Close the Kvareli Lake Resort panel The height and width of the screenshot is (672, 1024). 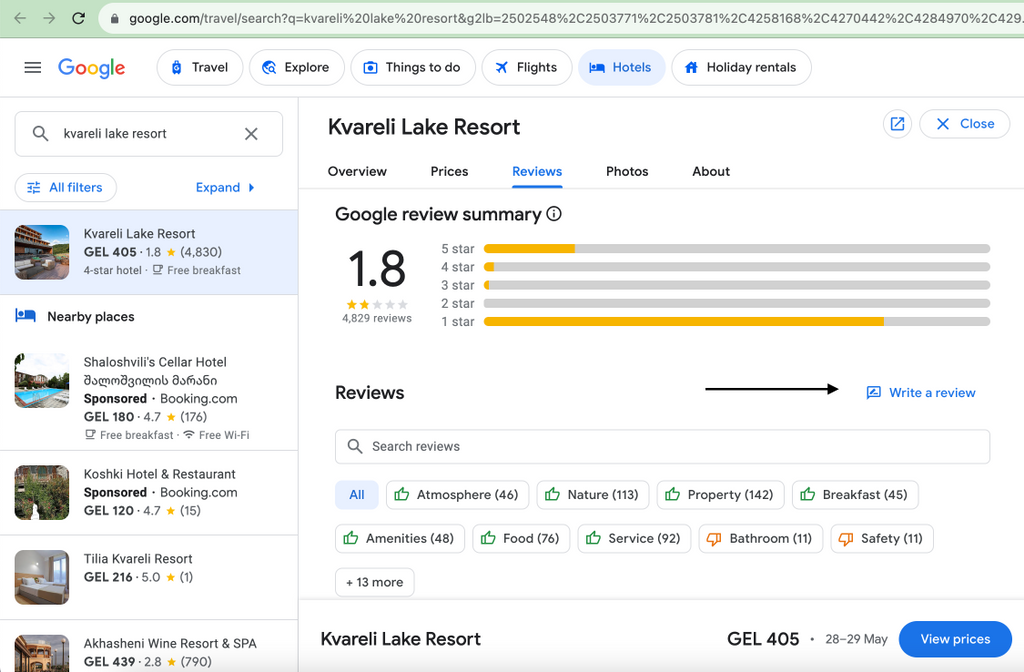tap(965, 123)
